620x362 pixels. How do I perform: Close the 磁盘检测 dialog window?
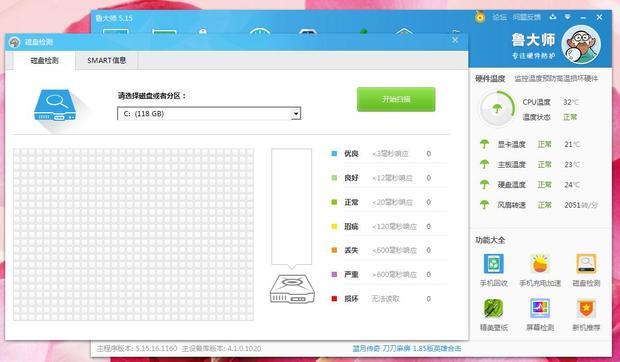pos(455,40)
